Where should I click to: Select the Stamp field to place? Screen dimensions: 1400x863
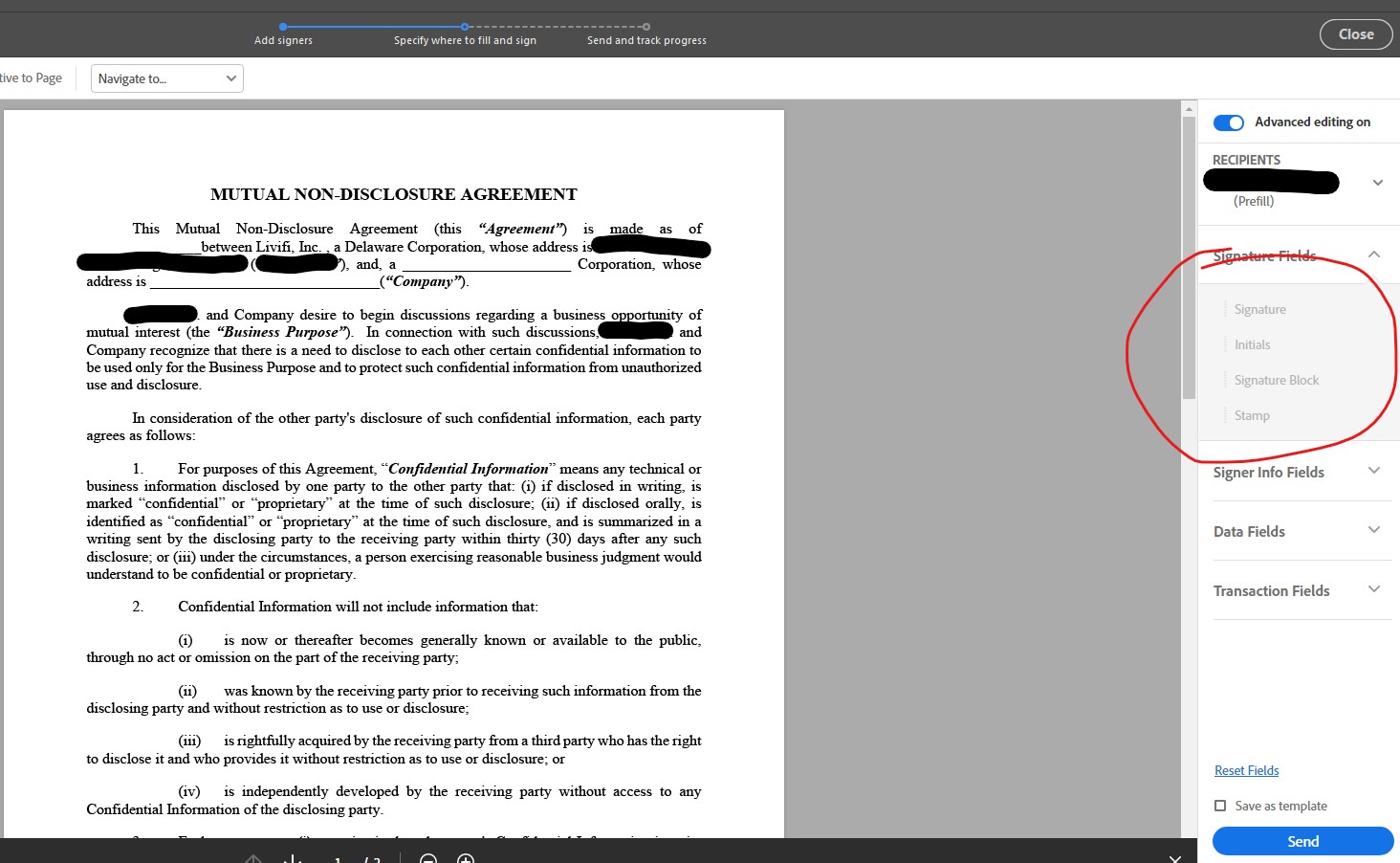tap(1250, 415)
